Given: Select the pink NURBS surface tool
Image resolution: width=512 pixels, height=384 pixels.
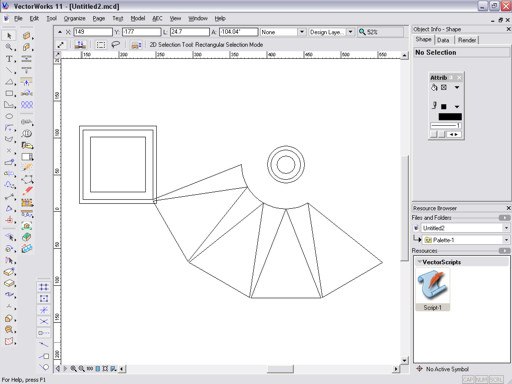Looking at the screenshot, I should point(9,341).
